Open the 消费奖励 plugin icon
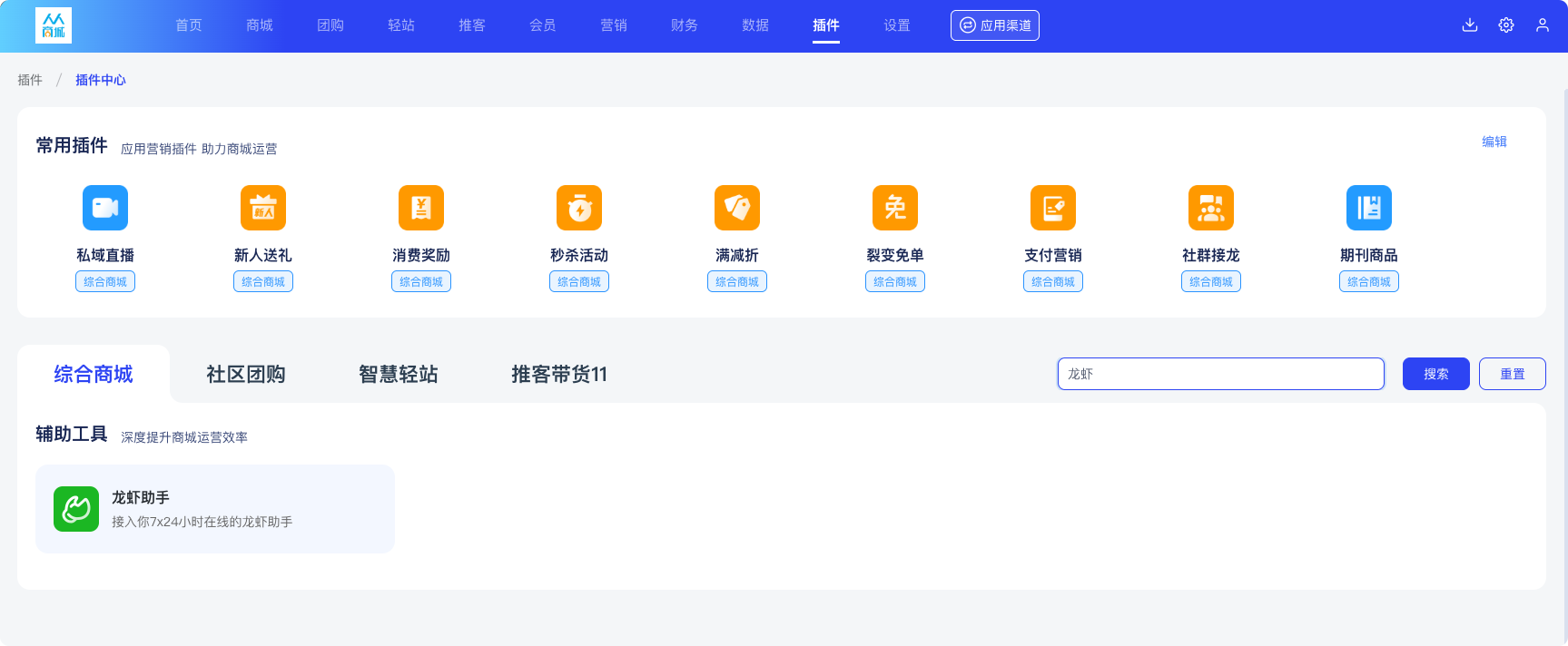 click(x=421, y=208)
